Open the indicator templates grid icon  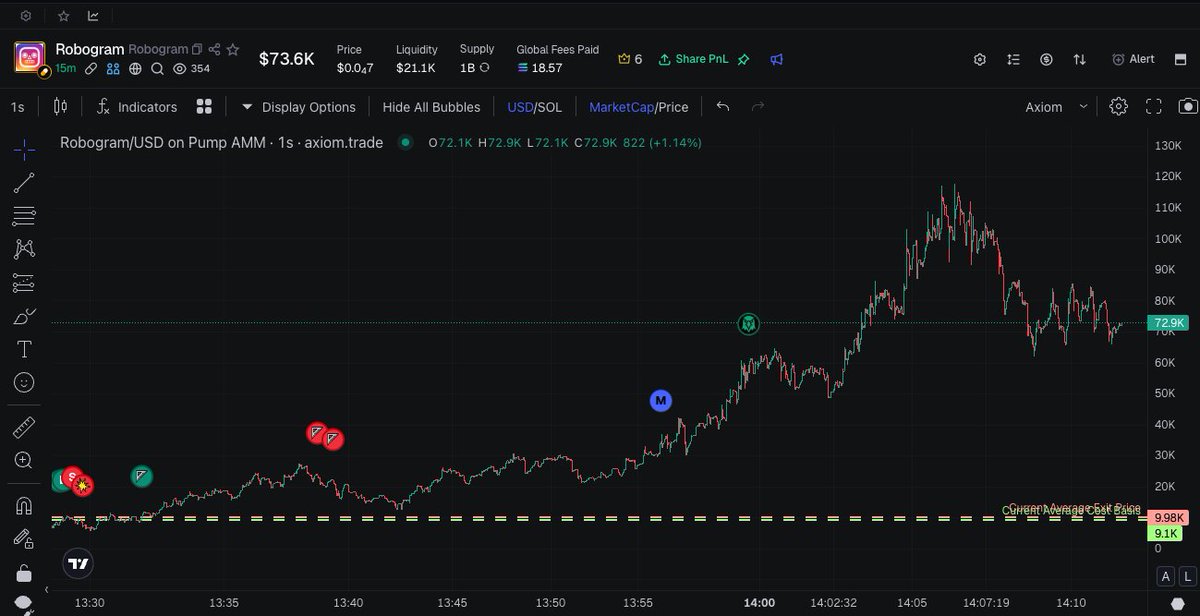click(205, 106)
